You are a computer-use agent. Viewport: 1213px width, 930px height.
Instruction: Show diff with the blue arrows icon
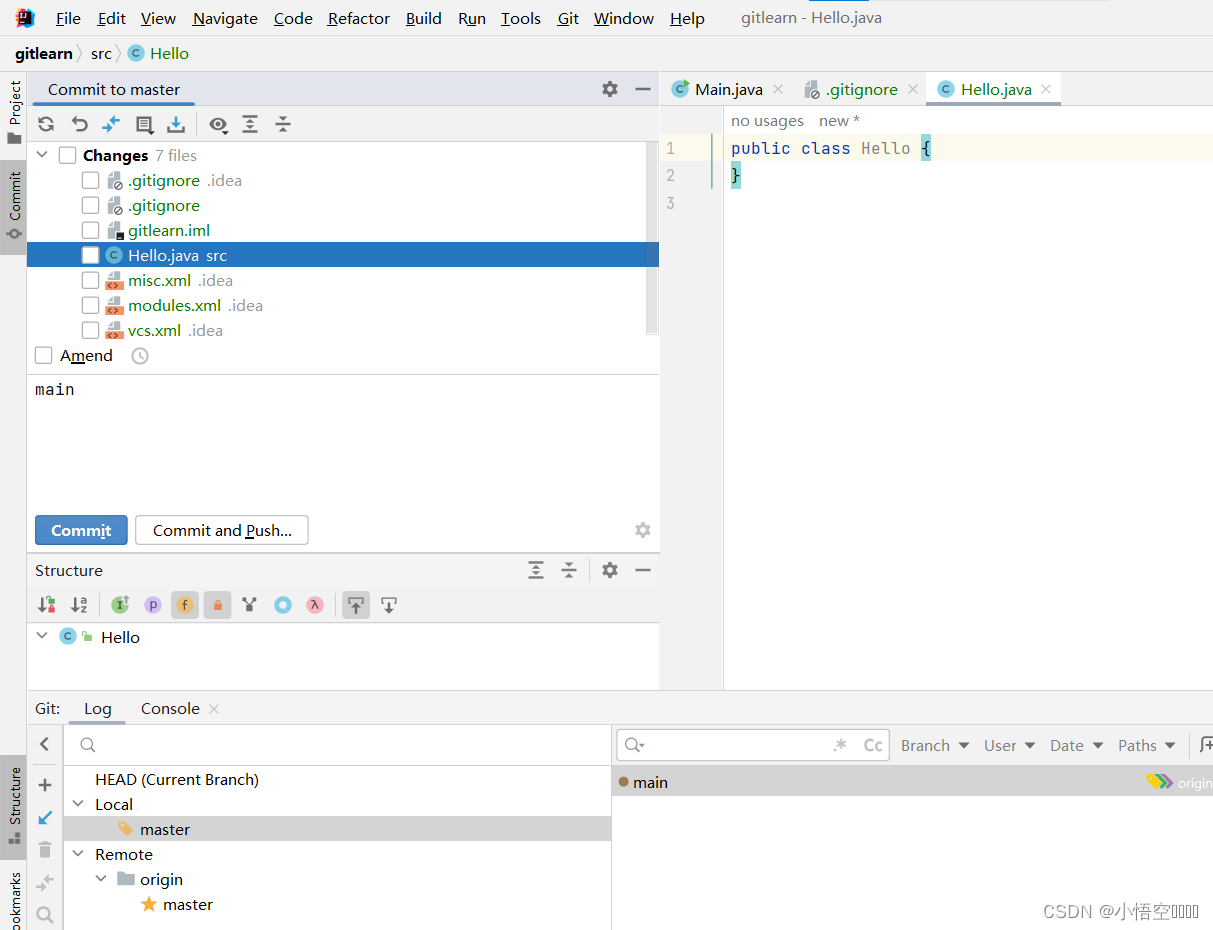tap(111, 124)
